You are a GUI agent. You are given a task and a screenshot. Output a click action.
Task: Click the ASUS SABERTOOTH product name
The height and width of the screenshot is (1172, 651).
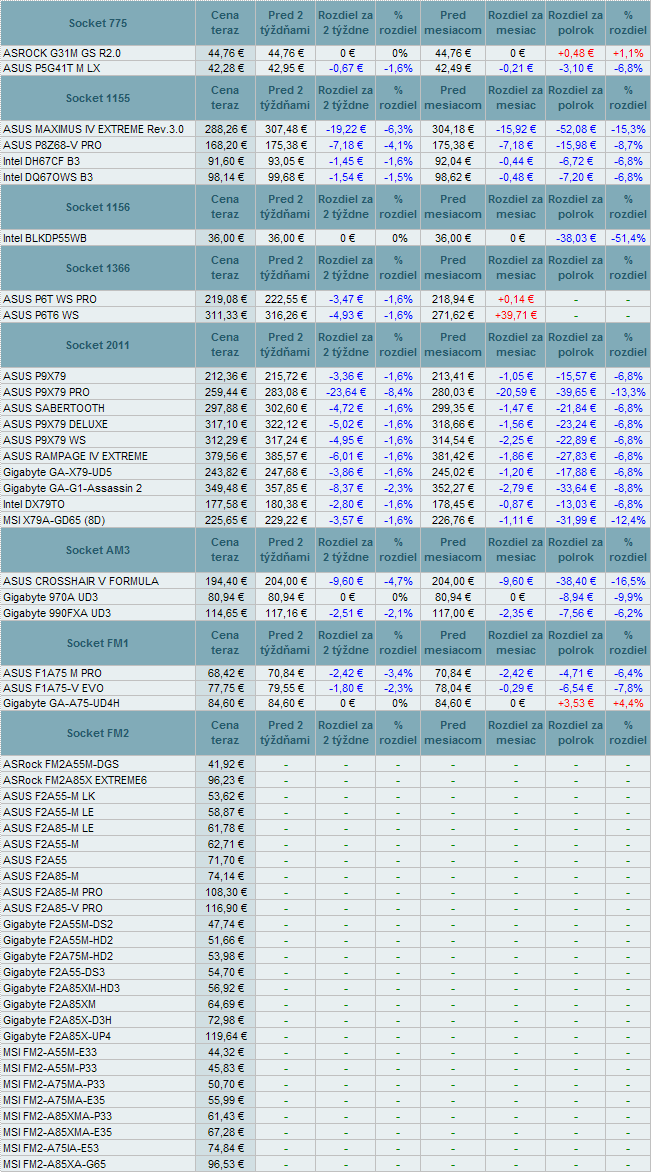point(54,408)
